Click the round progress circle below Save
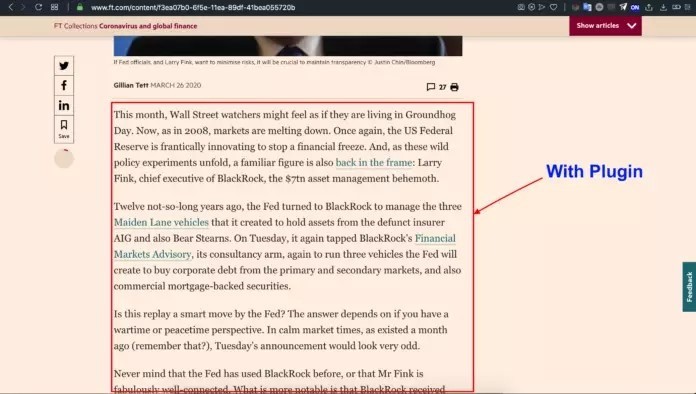This screenshot has width=696, height=394. (64, 159)
